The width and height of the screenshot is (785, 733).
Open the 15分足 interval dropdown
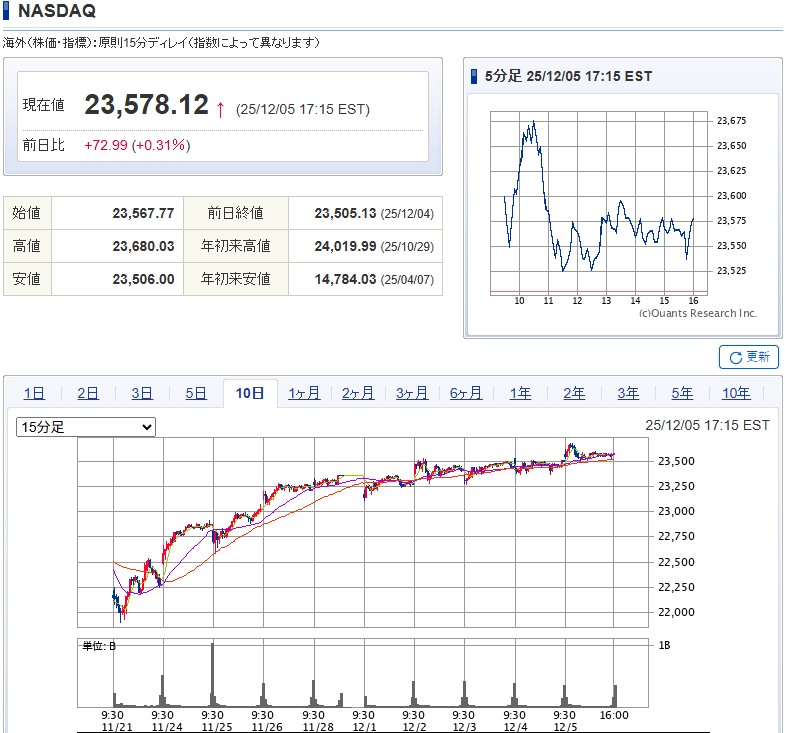coord(86,427)
